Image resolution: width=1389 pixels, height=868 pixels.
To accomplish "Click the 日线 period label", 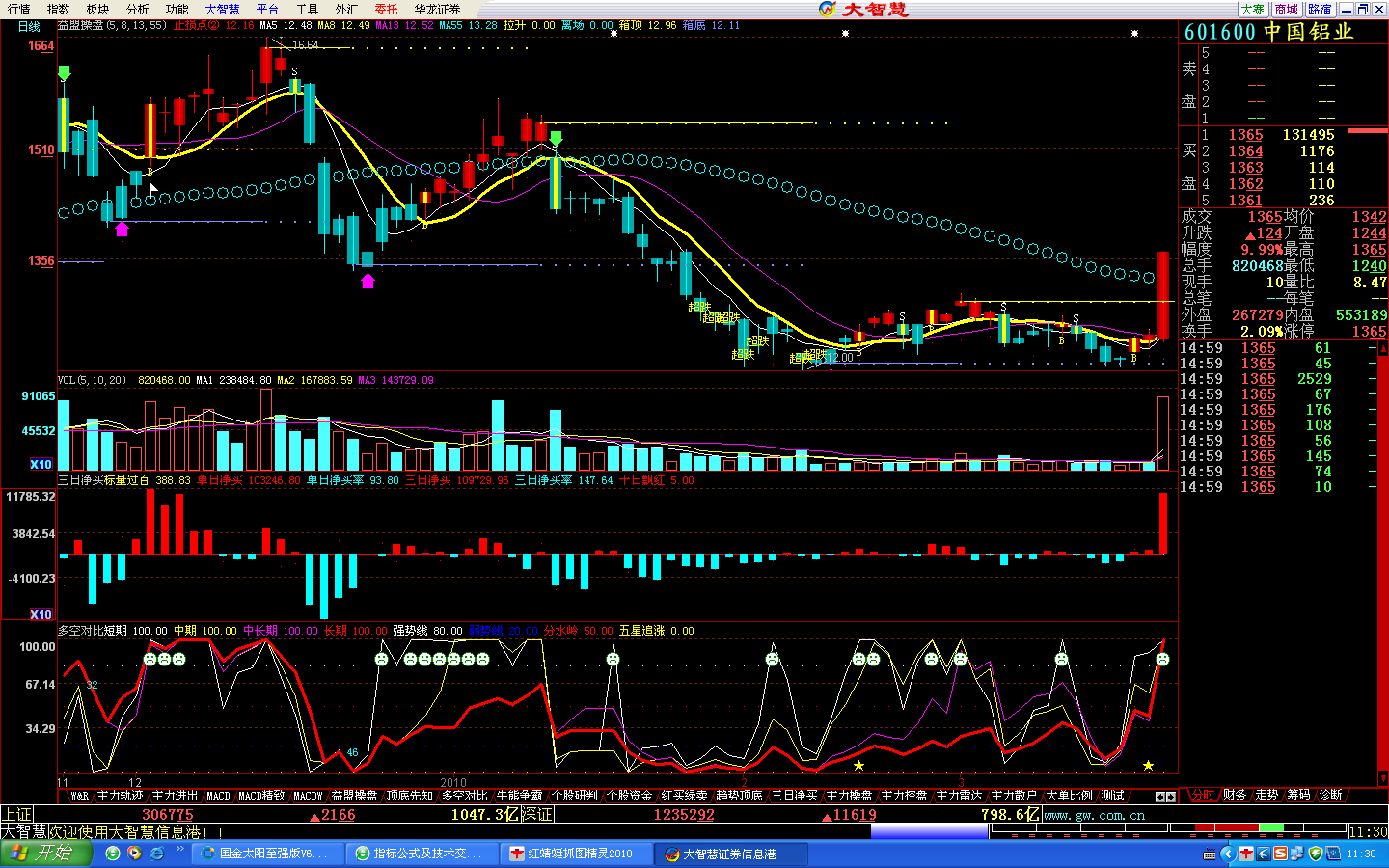I will [29, 27].
